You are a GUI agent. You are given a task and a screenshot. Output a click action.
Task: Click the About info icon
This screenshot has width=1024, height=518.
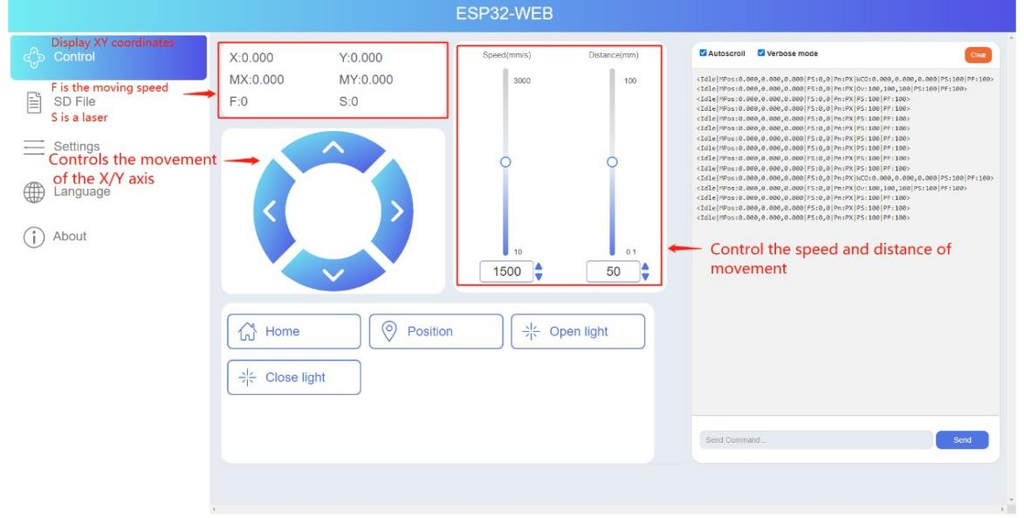coord(34,237)
